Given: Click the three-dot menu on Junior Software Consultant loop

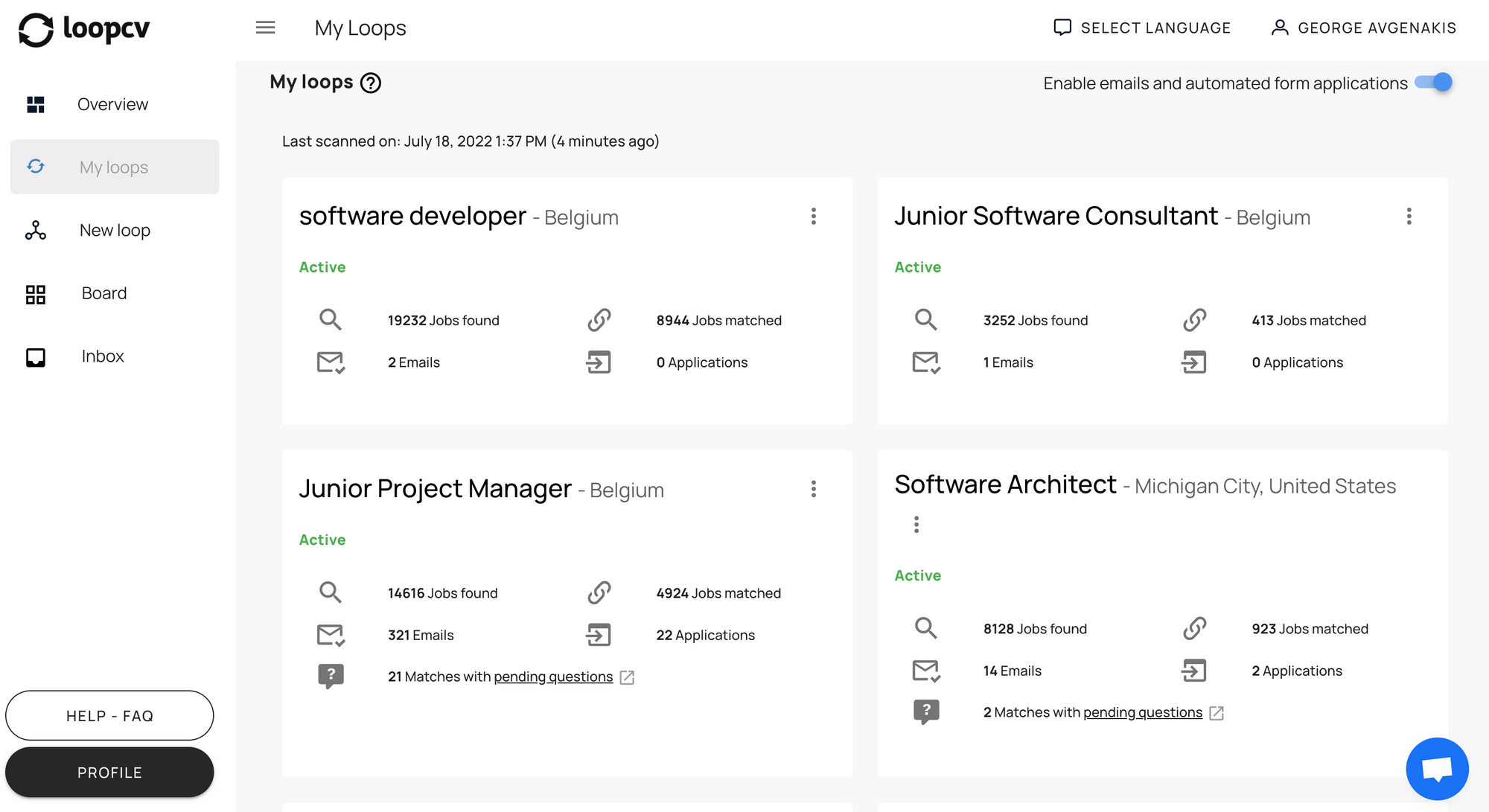Looking at the screenshot, I should click(x=1409, y=216).
